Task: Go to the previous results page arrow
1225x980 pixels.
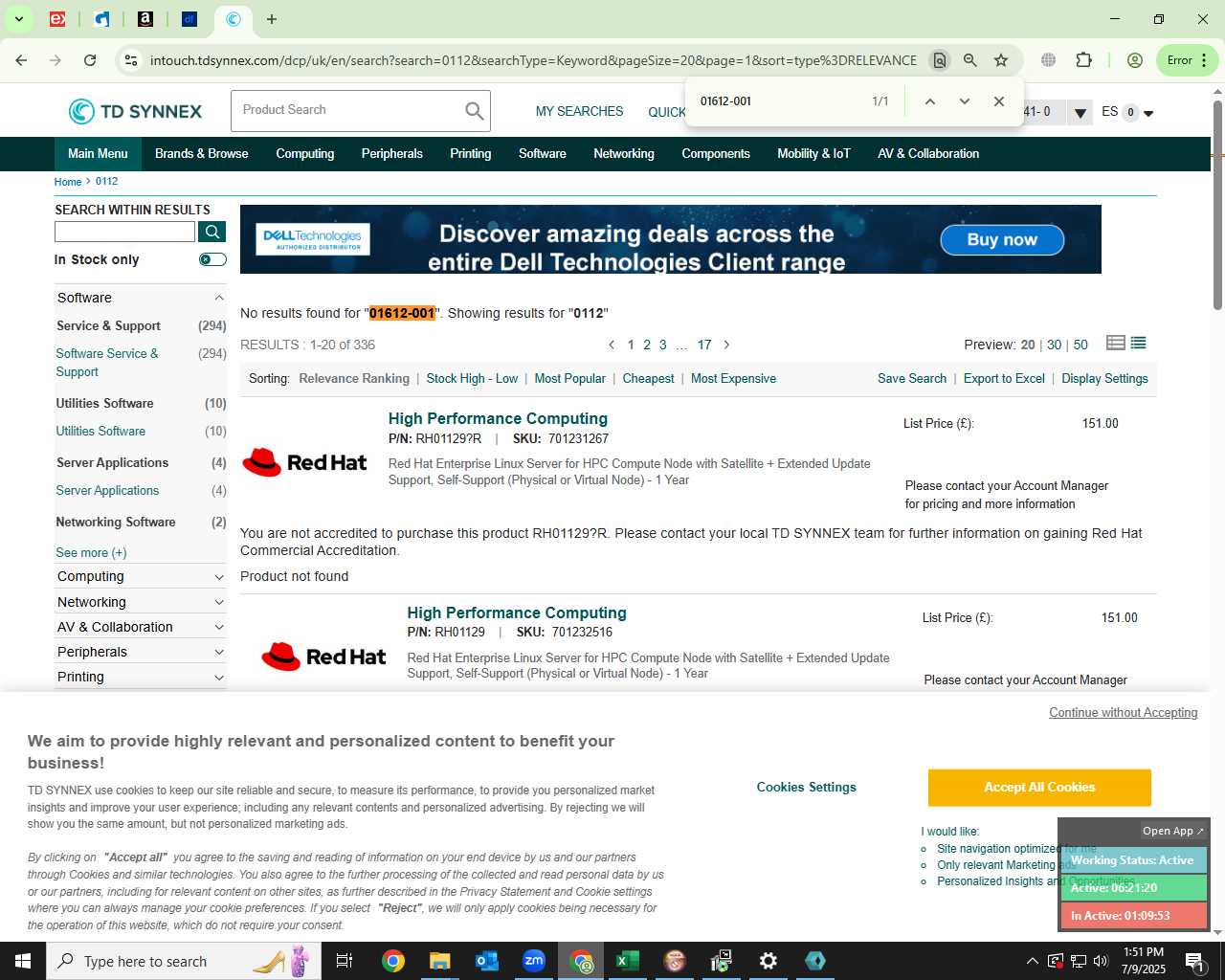Action: tap(612, 345)
